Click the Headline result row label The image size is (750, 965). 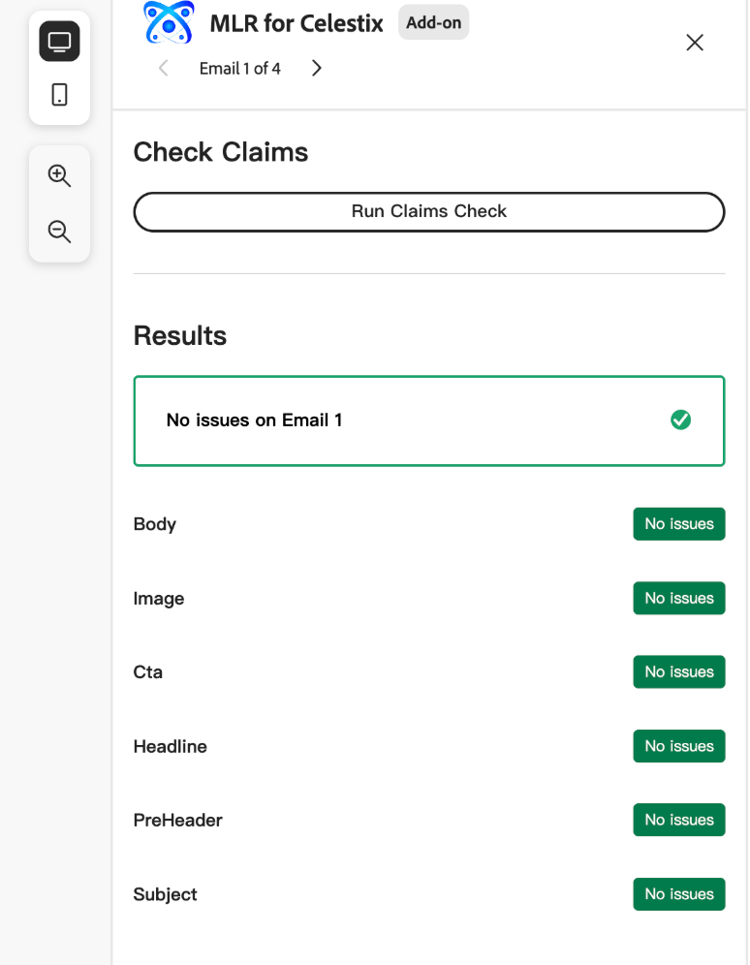[x=170, y=746]
